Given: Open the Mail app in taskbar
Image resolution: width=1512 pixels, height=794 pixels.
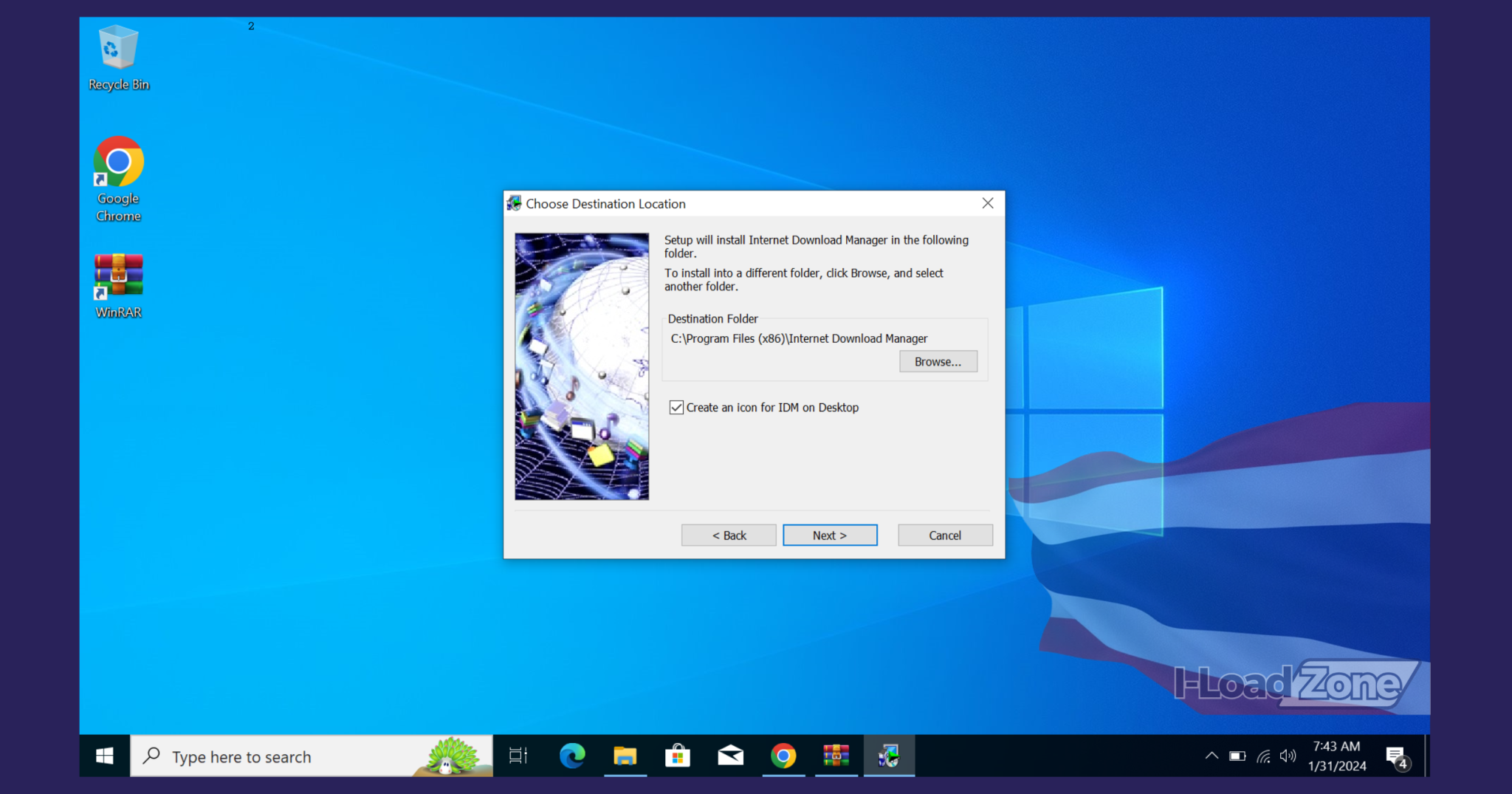Looking at the screenshot, I should (x=730, y=756).
